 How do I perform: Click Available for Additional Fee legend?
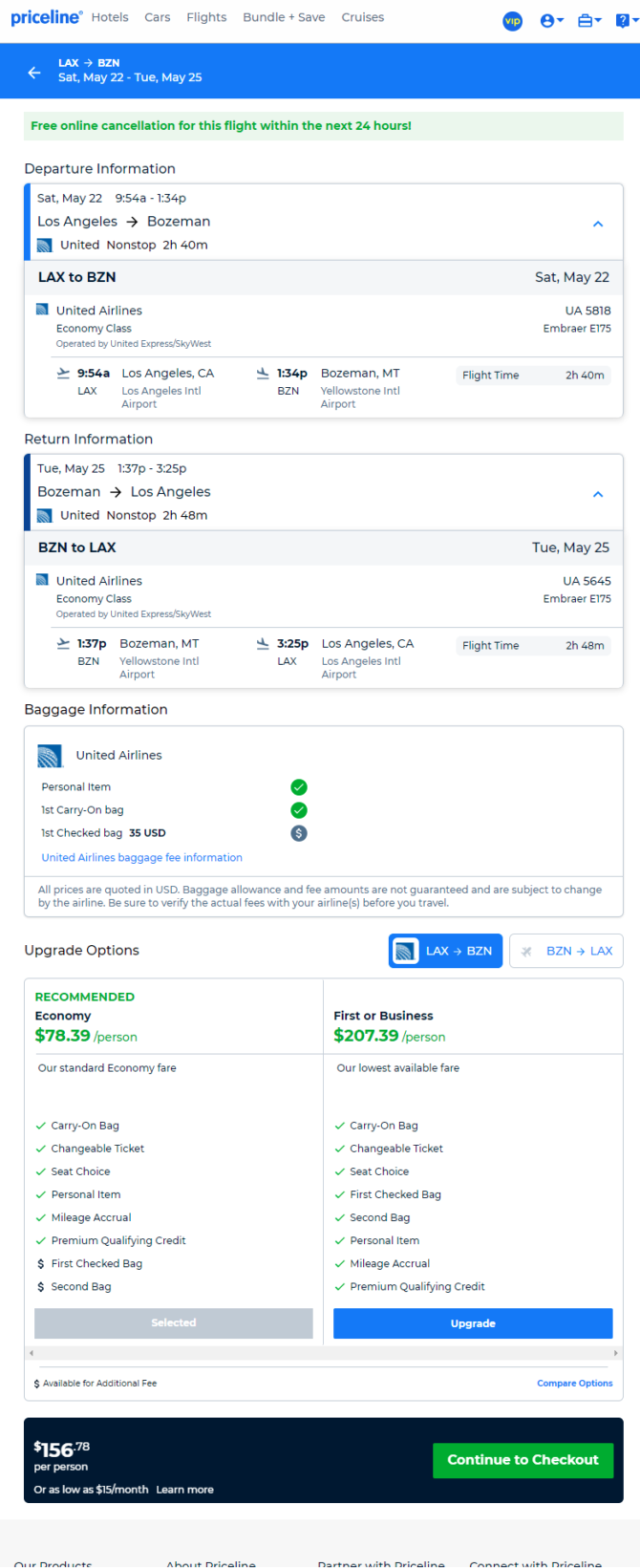pos(96,1384)
